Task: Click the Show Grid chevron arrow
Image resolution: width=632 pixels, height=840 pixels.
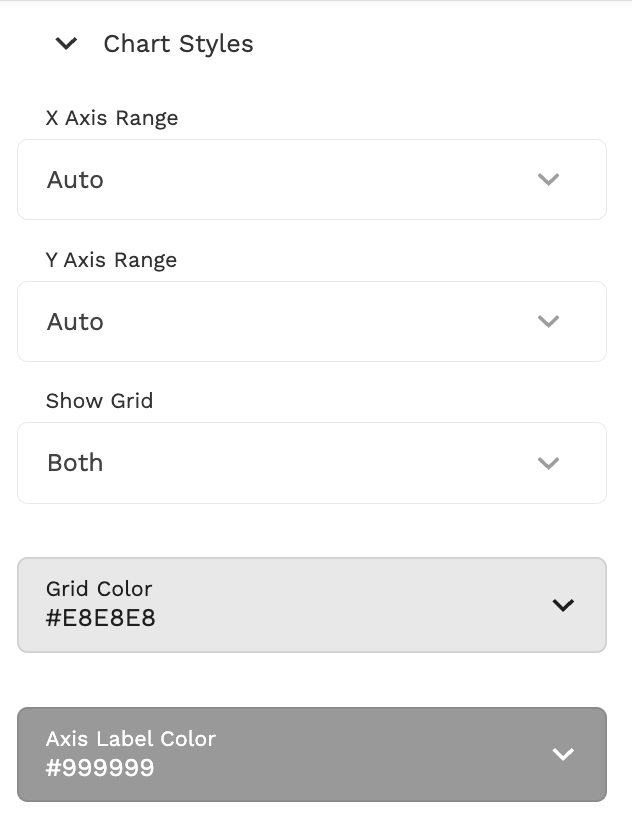Action: [x=548, y=463]
